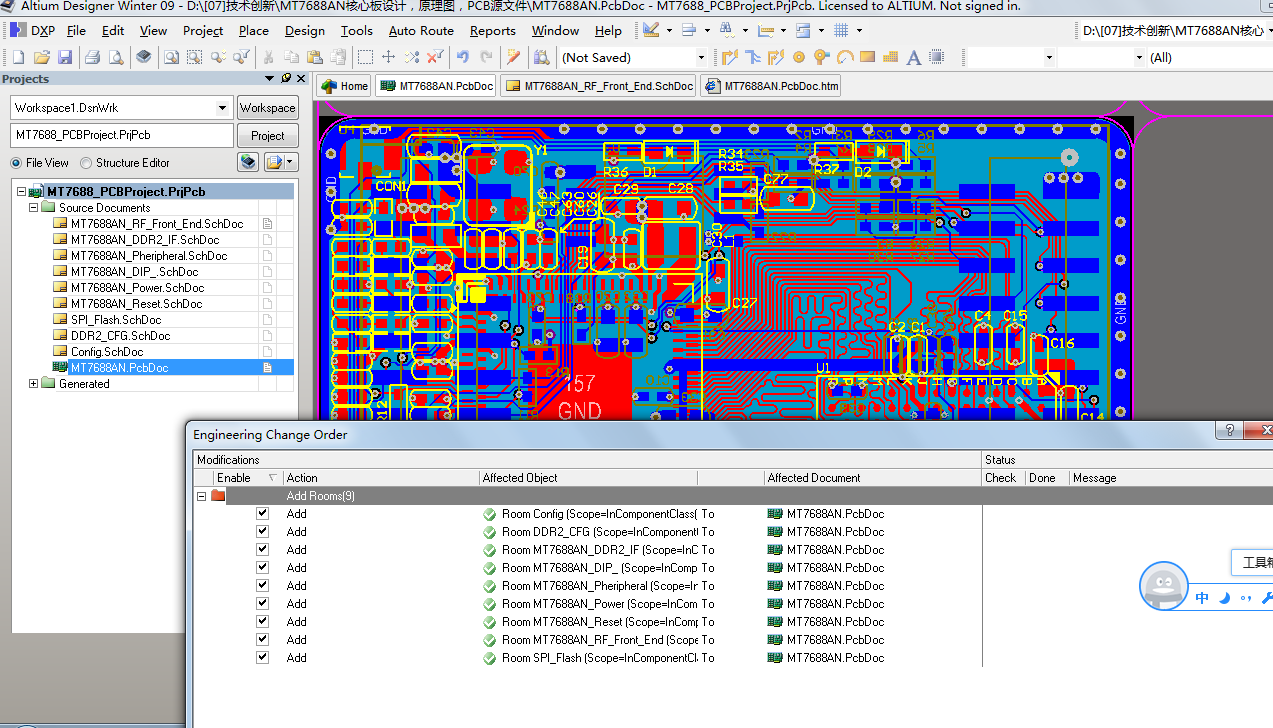Click the undo arrow icon
Image resolution: width=1273 pixels, height=728 pixels.
(x=462, y=57)
